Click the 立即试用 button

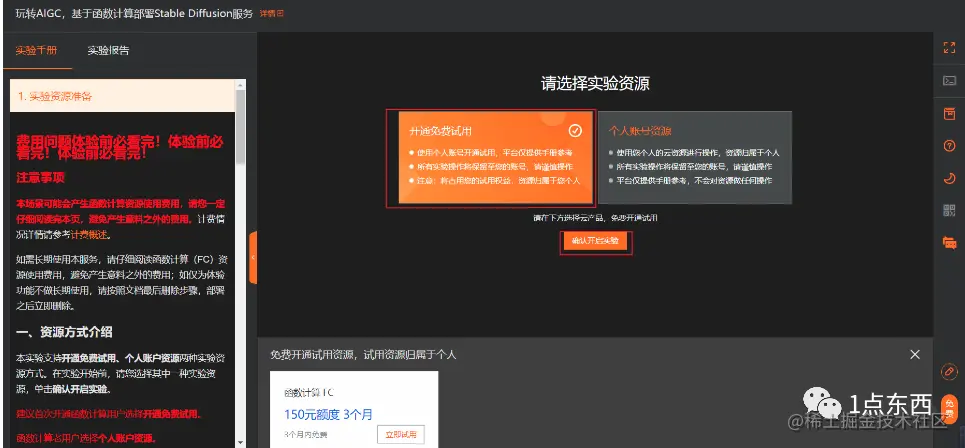pos(401,434)
